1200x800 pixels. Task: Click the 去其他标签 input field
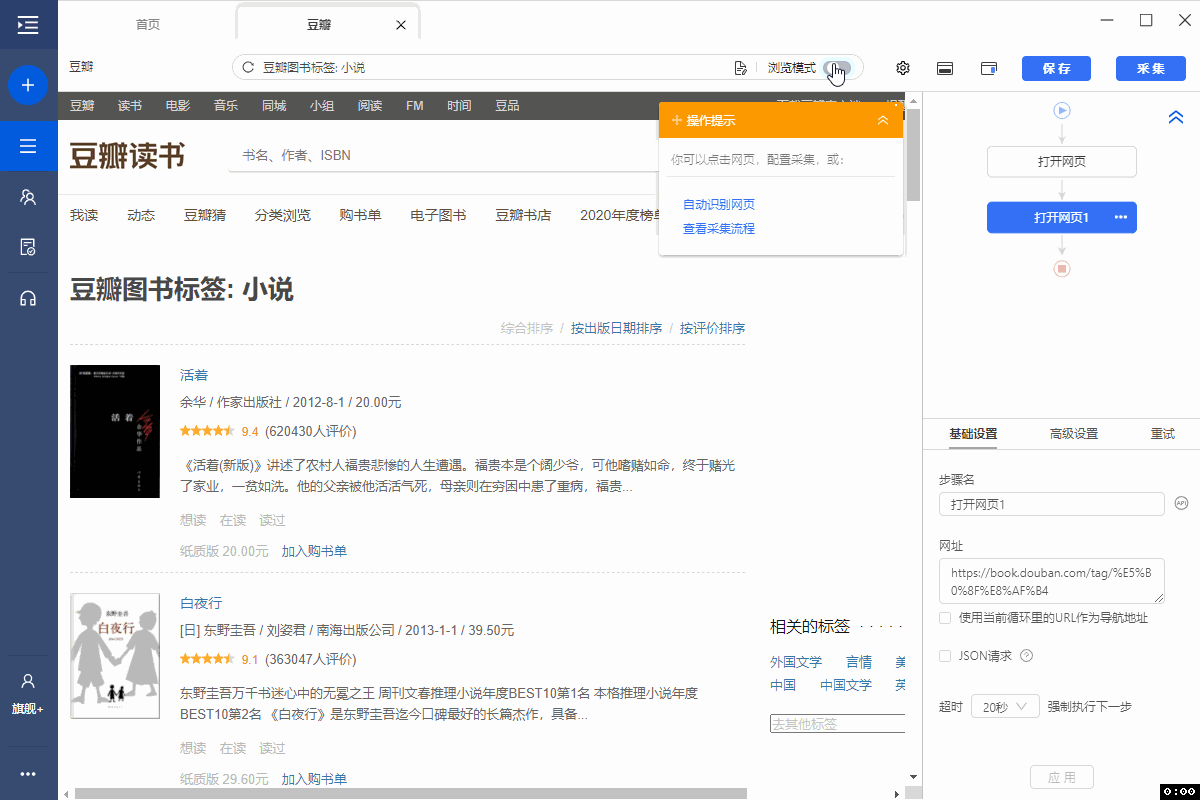pyautogui.click(x=838, y=724)
